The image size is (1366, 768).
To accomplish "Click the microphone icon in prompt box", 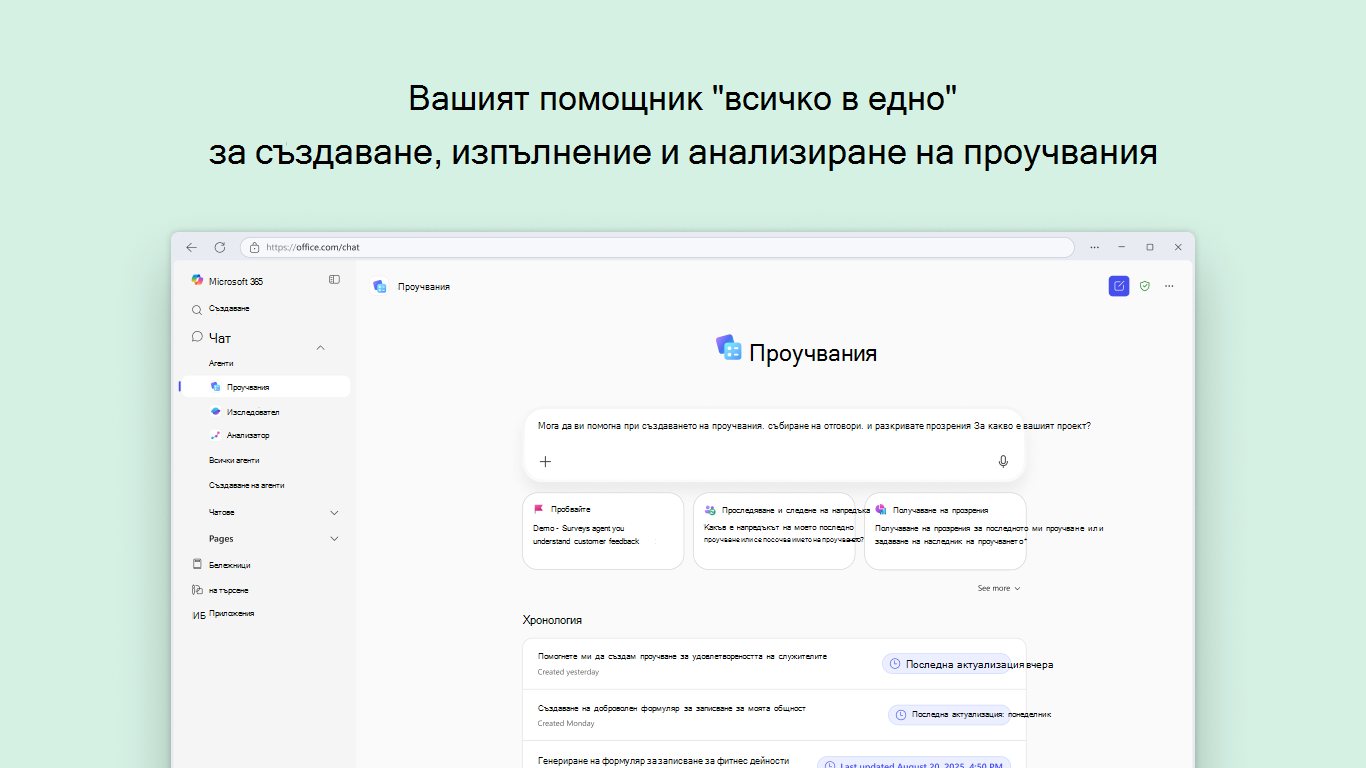I will tap(1003, 461).
